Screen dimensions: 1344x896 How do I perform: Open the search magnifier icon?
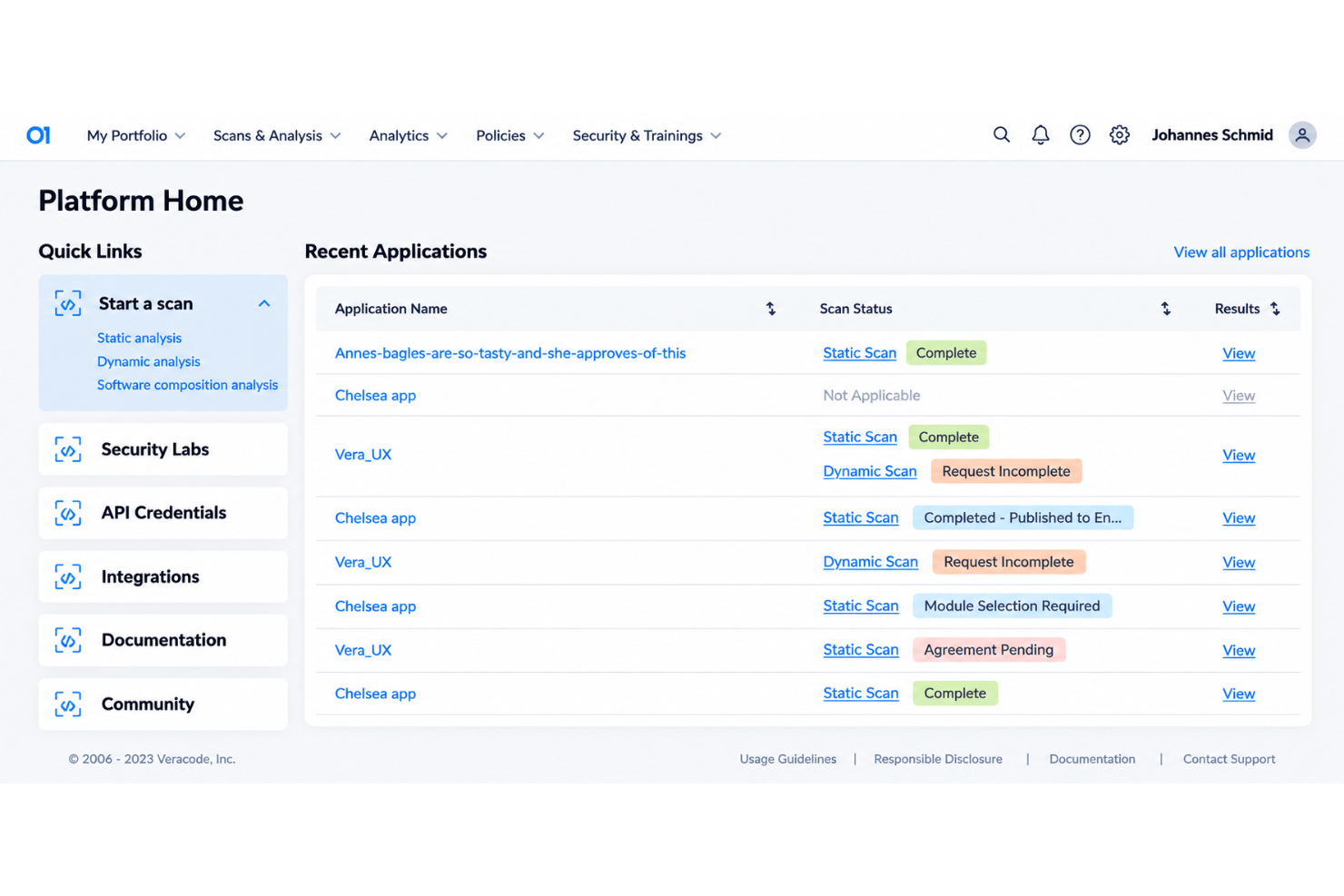tap(1001, 135)
